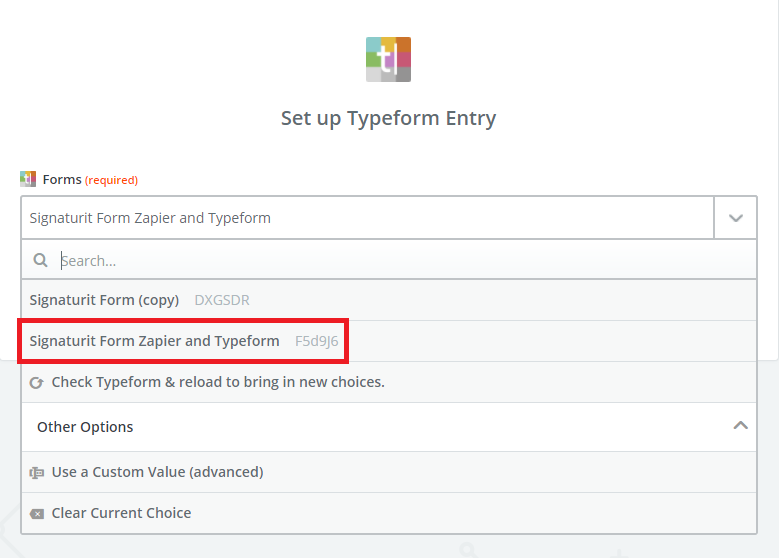
Task: Click the custom value icon
Action: coord(37,472)
